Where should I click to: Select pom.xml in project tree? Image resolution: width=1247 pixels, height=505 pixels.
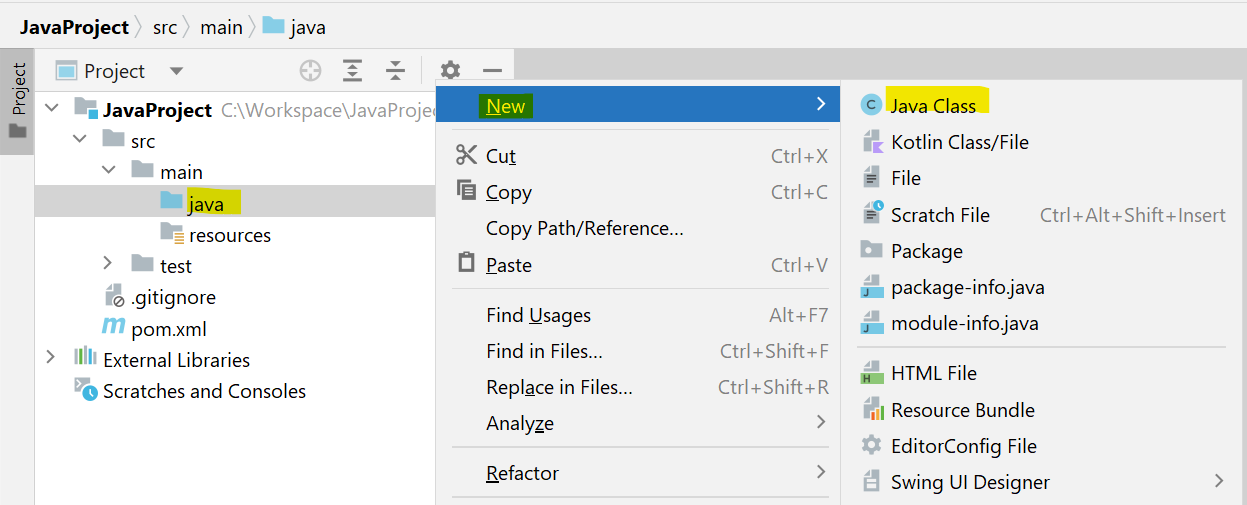click(x=169, y=329)
